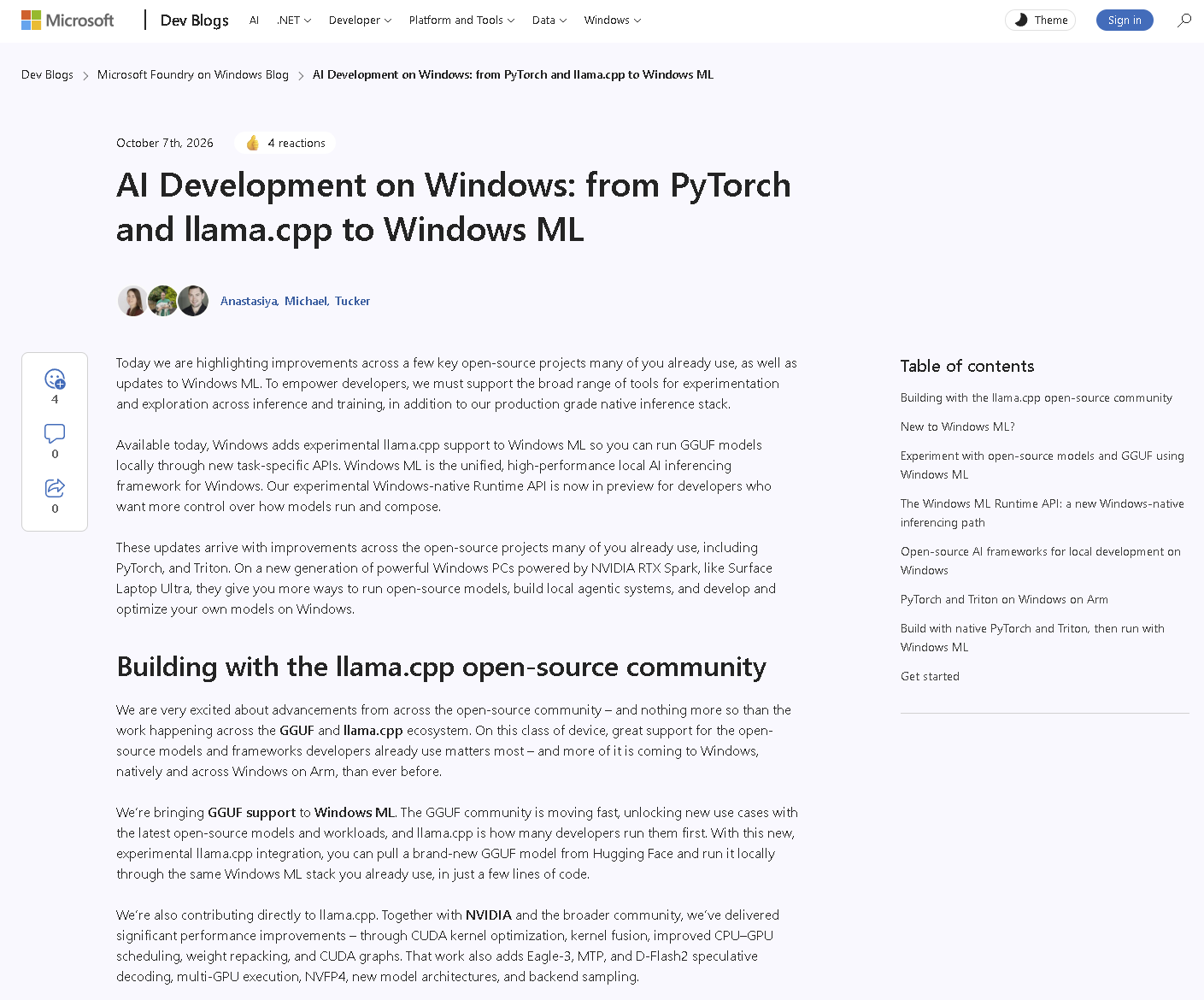The height and width of the screenshot is (1000, 1204).
Task: Jump to 'Building with the llama.cpp' contents link
Action: (x=1037, y=398)
